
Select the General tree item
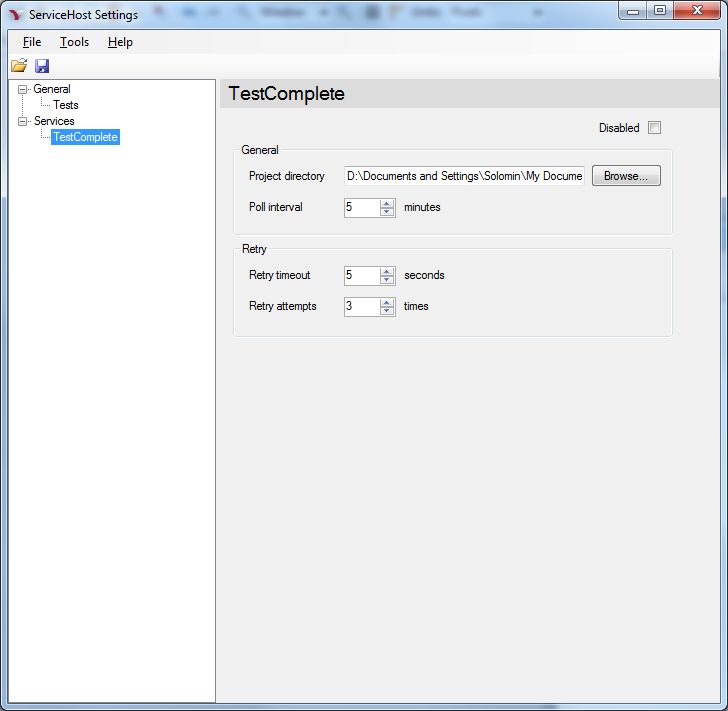(x=52, y=89)
